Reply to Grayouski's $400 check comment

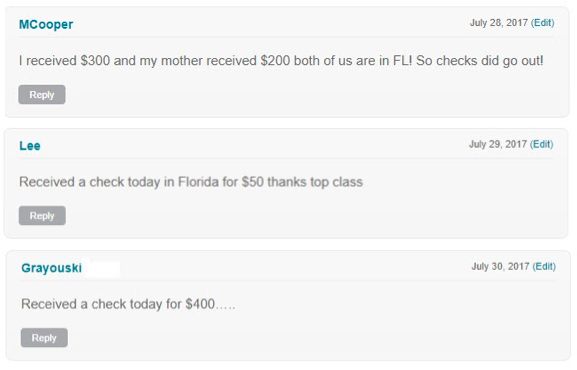pos(44,338)
